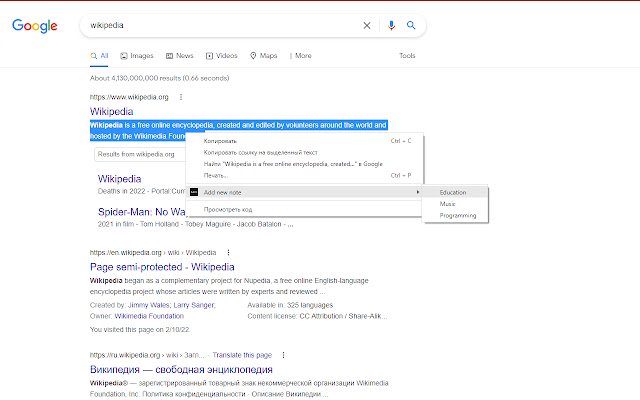
Task: Click the ru.wikipedia.org breadcrumb URL
Action: (x=147, y=355)
